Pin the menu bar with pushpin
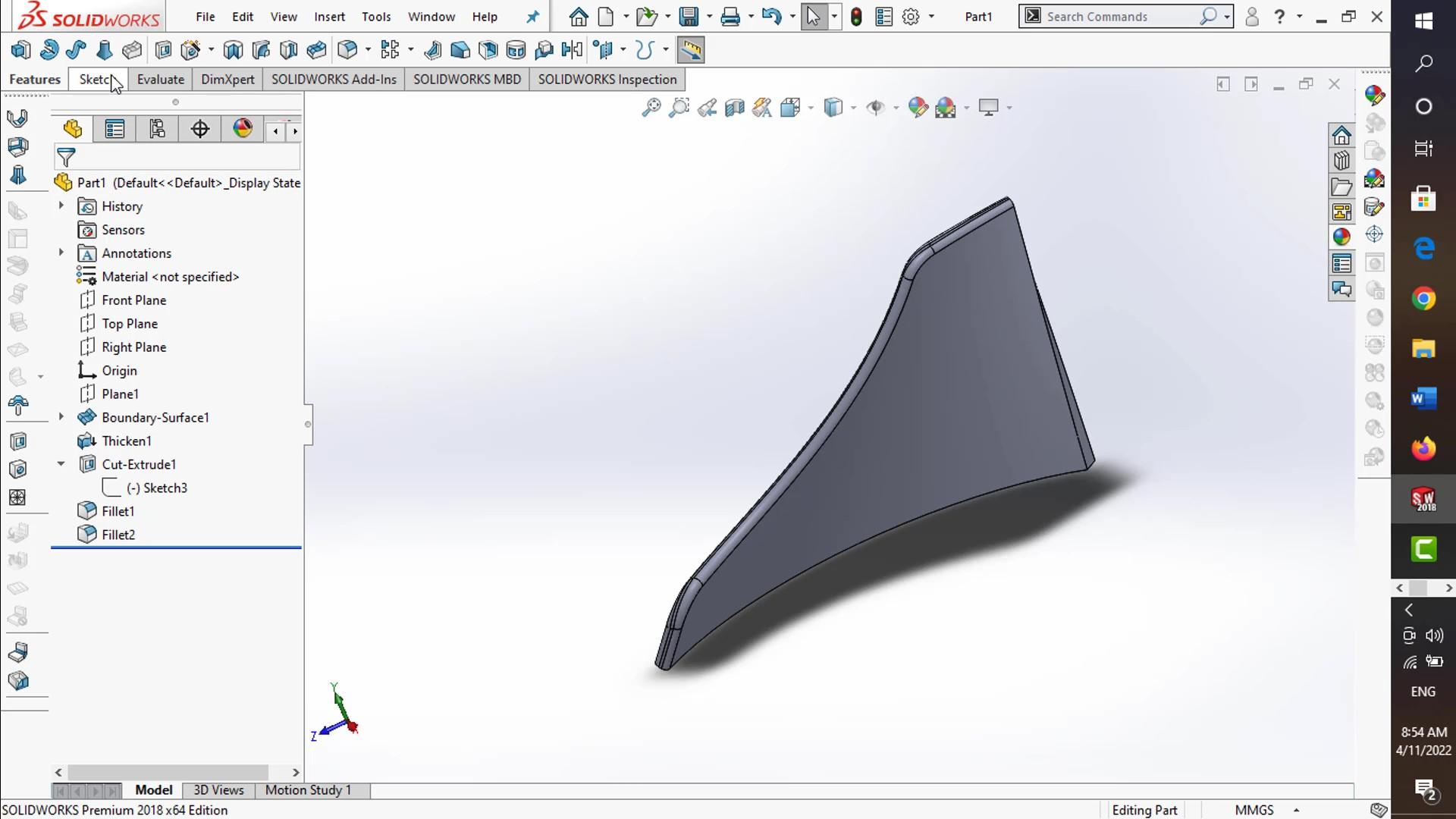The width and height of the screenshot is (1456, 819). point(533,17)
